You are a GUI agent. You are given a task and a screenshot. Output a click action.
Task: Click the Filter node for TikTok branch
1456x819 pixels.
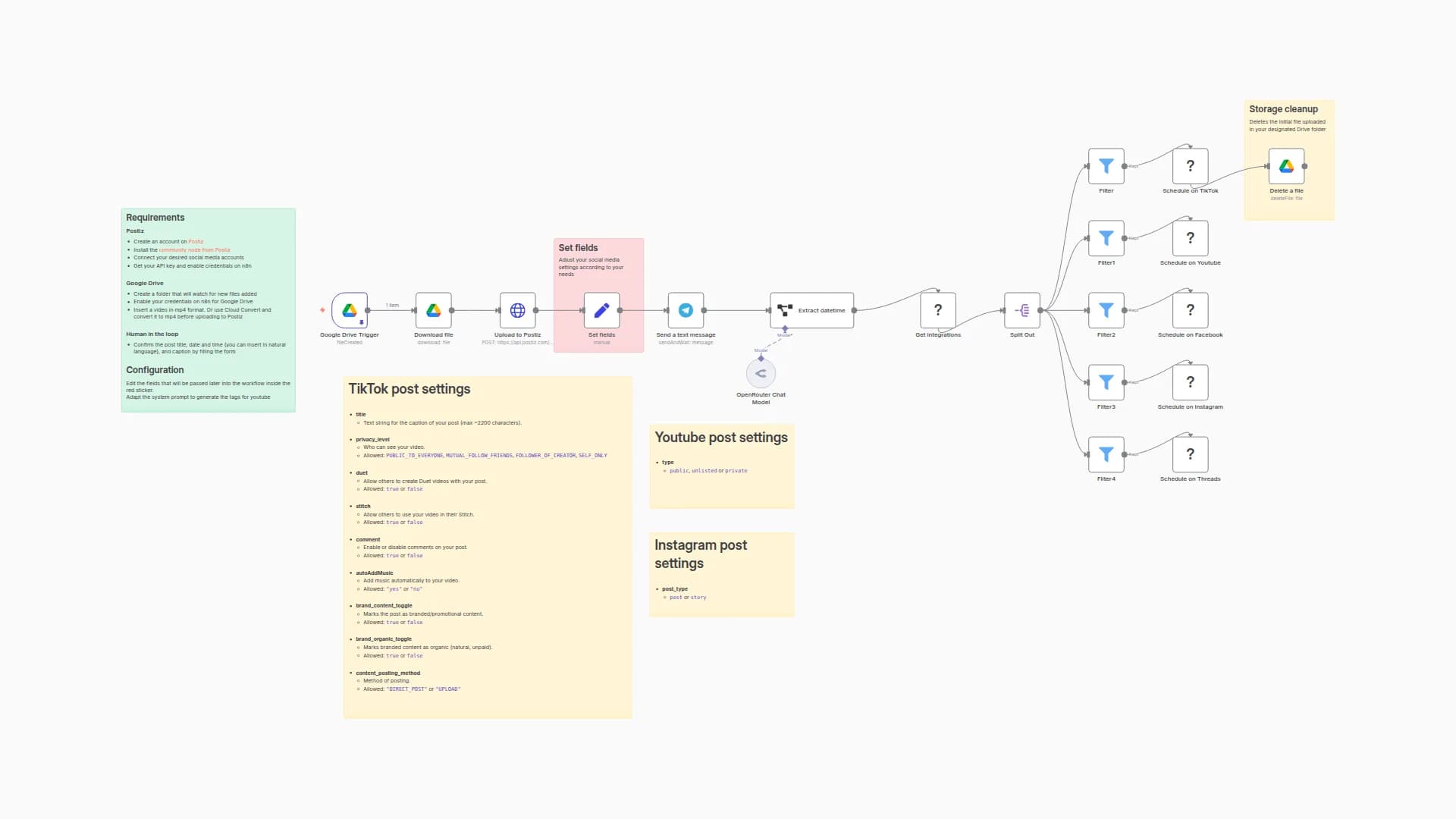click(x=1106, y=166)
